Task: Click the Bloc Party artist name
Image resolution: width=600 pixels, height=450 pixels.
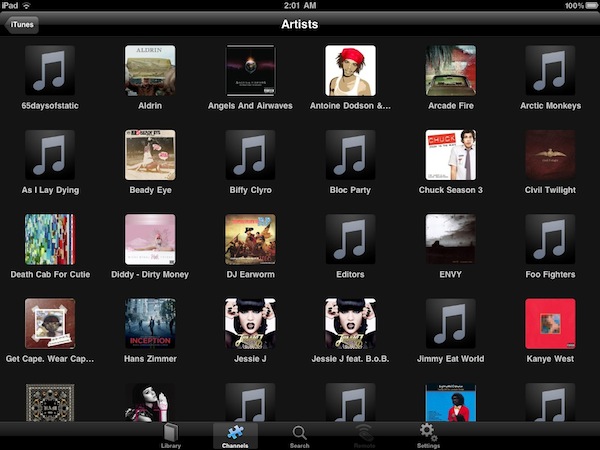Action: point(350,190)
